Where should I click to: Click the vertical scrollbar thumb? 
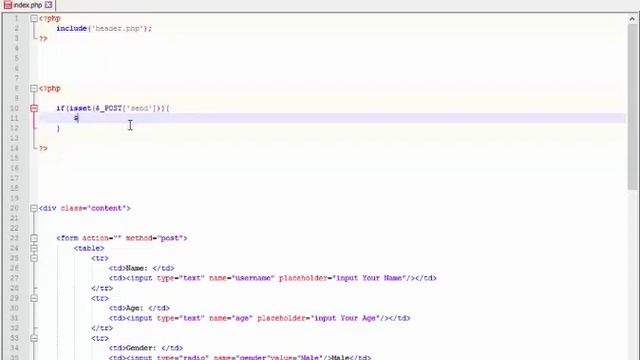click(633, 107)
